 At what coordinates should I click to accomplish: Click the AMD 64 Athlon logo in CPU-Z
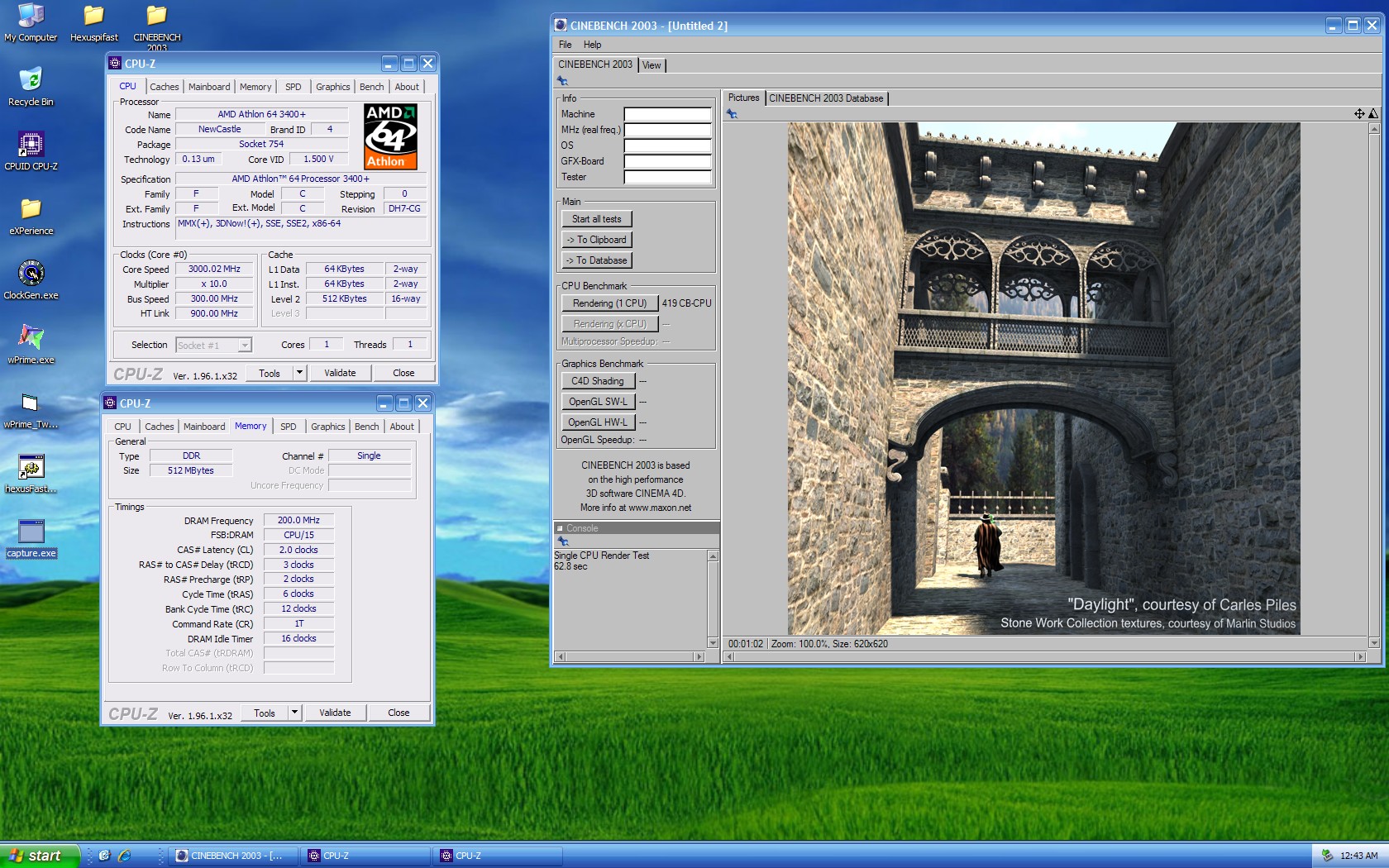tap(390, 136)
